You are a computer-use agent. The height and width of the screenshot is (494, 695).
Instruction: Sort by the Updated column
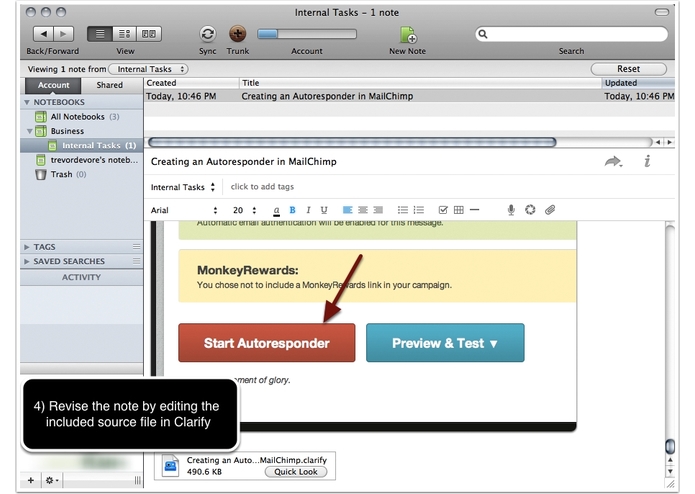(x=638, y=83)
